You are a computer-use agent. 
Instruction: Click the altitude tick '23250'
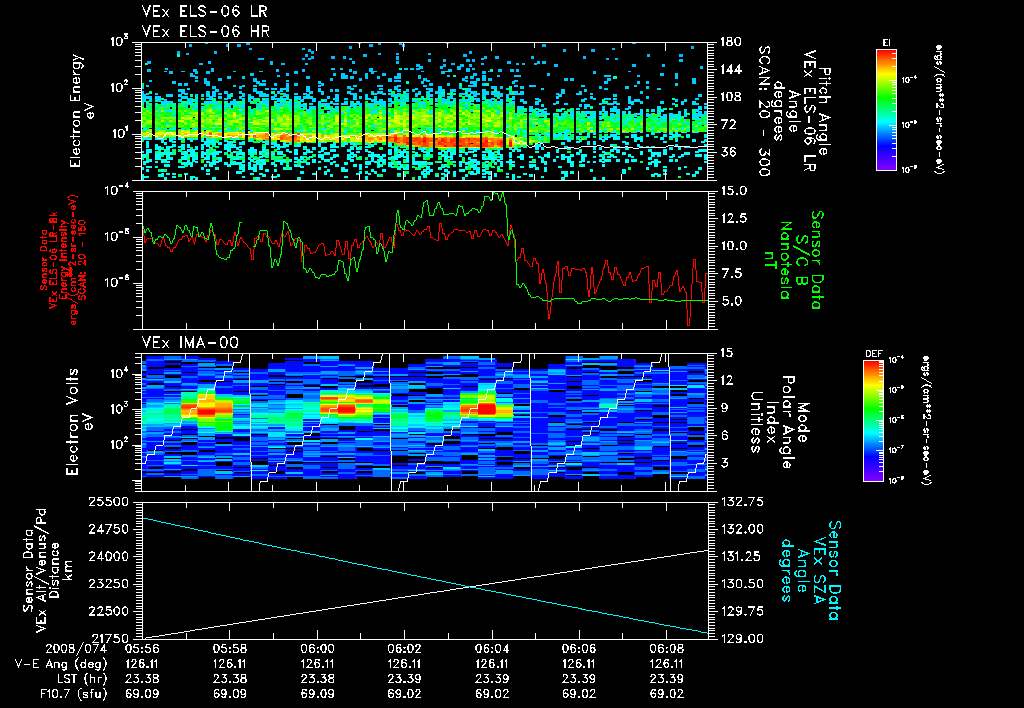pyautogui.click(x=108, y=584)
